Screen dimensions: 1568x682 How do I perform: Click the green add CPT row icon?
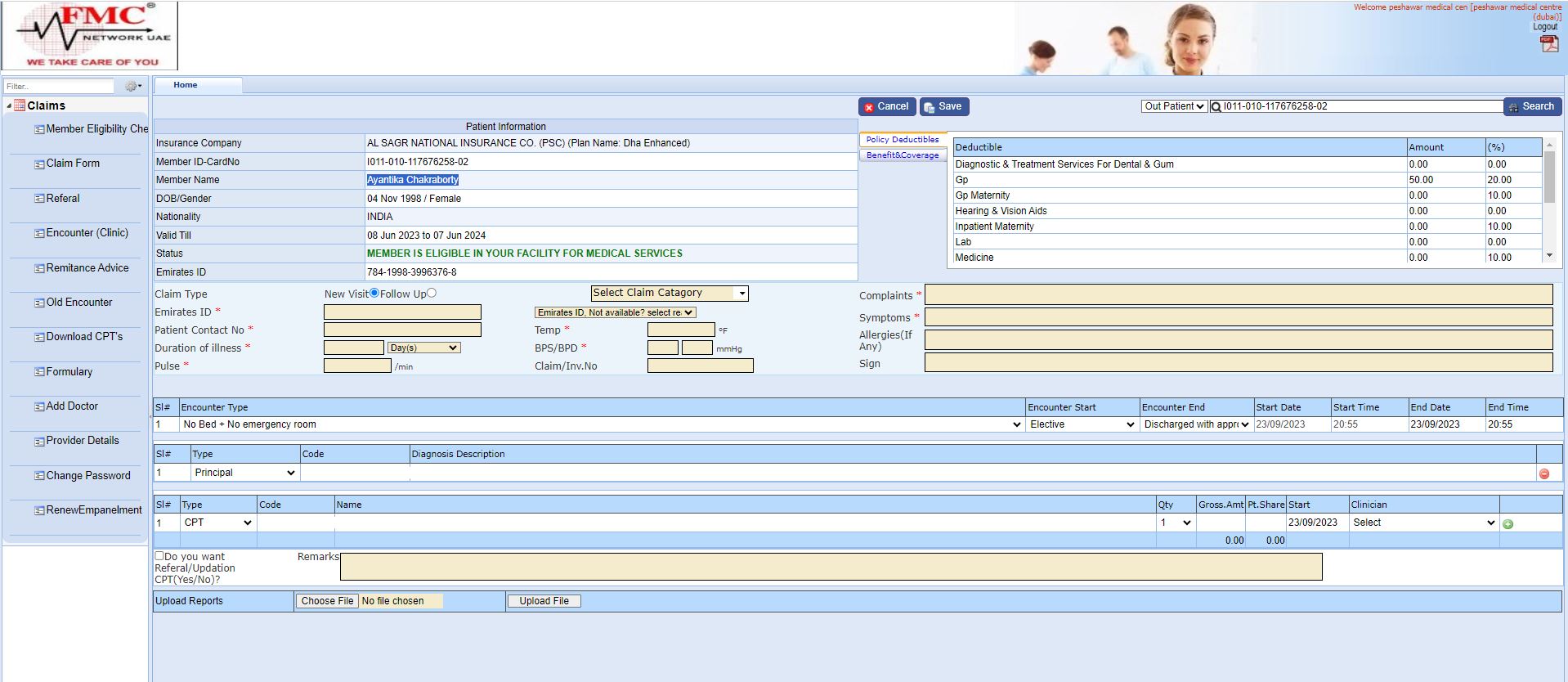point(1508,524)
